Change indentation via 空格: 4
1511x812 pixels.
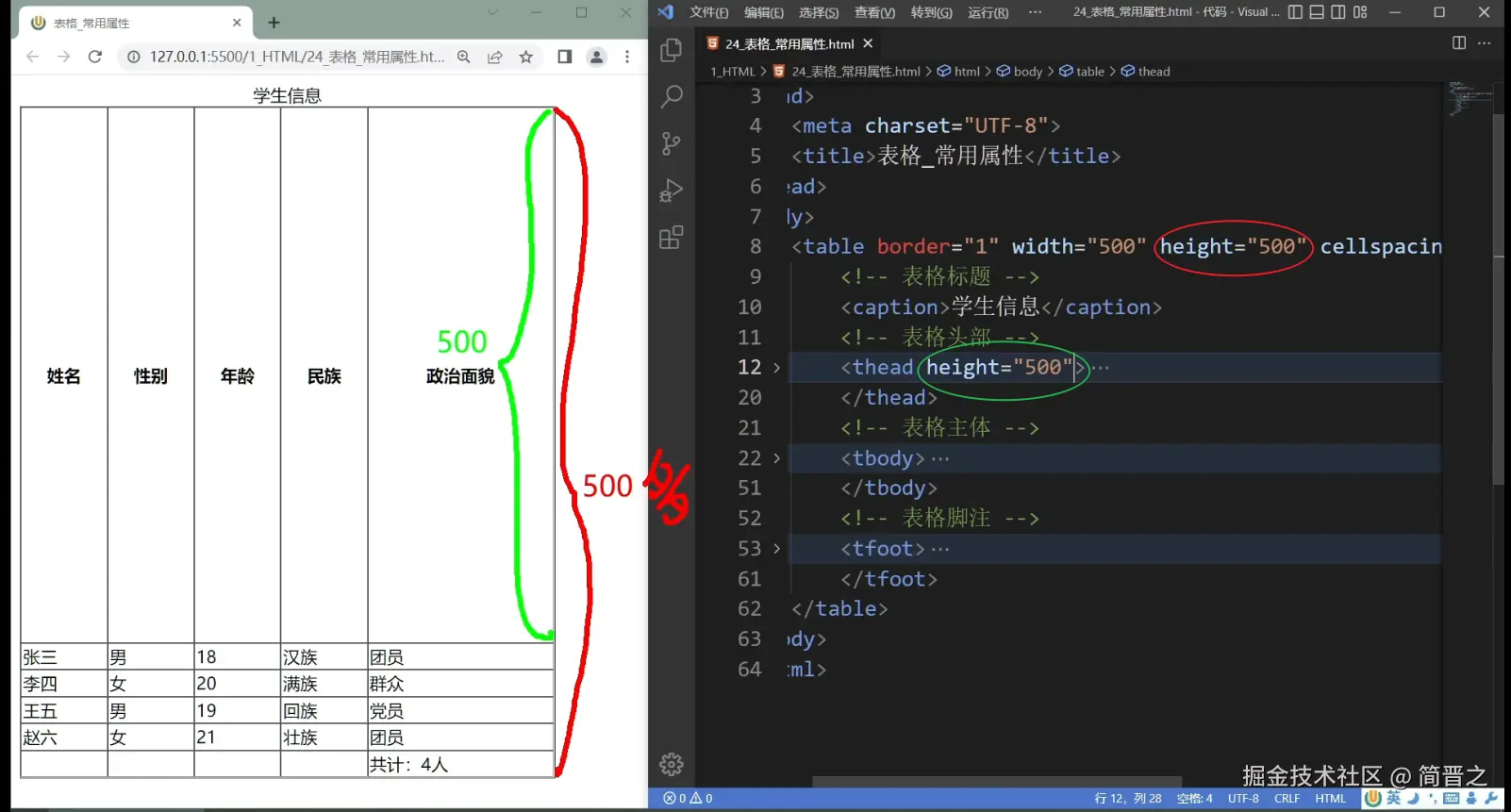coord(1195,798)
